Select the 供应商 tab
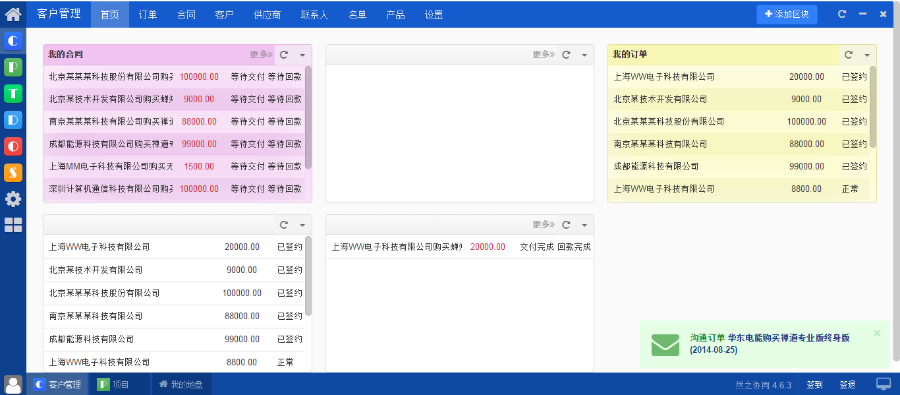Image resolution: width=900 pixels, height=395 pixels. (267, 14)
